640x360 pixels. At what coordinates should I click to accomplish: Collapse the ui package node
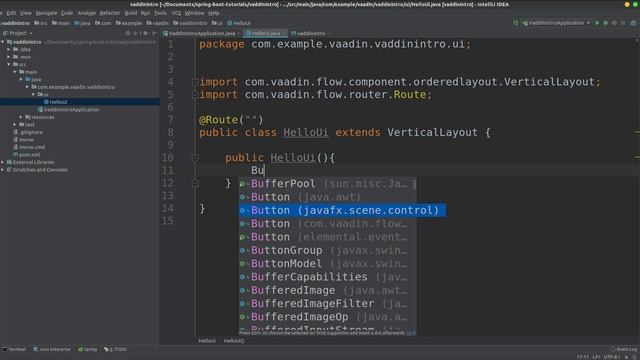point(33,94)
